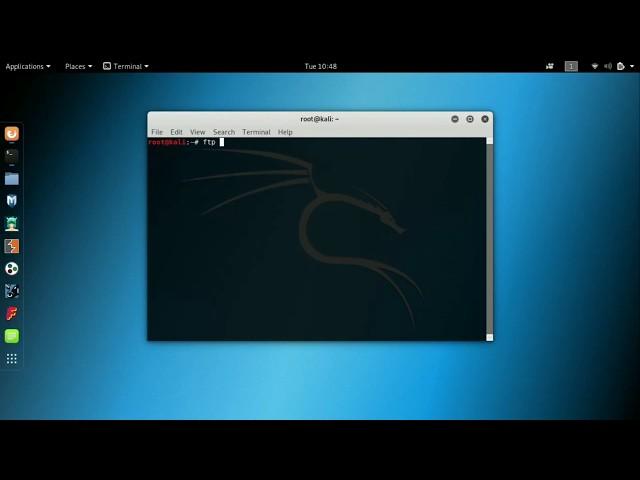Click the terminal vertical scrollbar
This screenshot has height=480, width=640.
pyautogui.click(x=489, y=239)
